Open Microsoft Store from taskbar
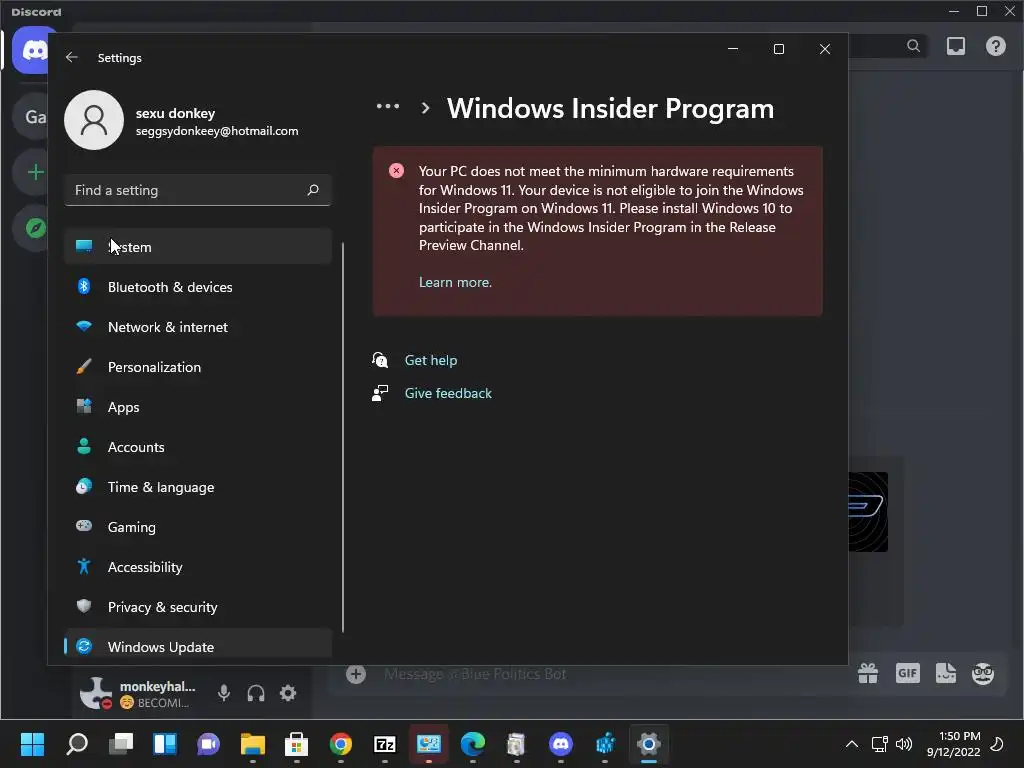 pyautogui.click(x=296, y=743)
